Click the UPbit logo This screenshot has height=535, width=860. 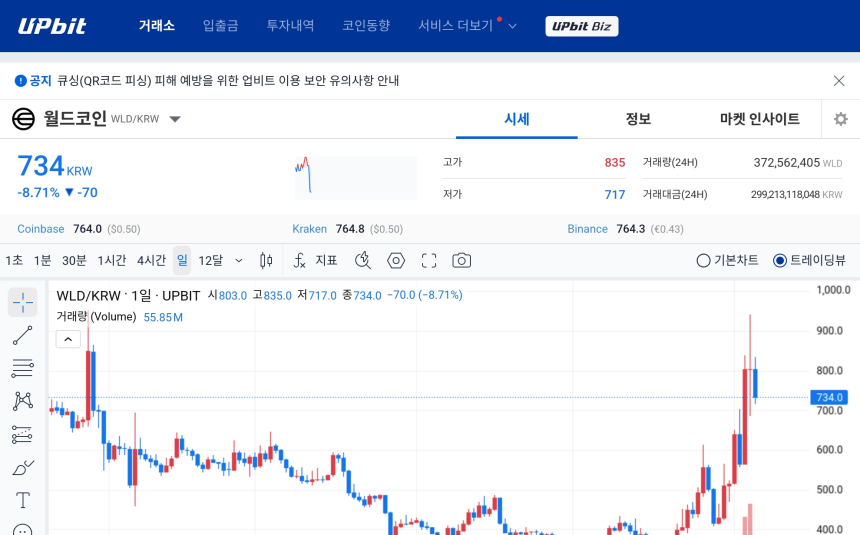click(52, 26)
